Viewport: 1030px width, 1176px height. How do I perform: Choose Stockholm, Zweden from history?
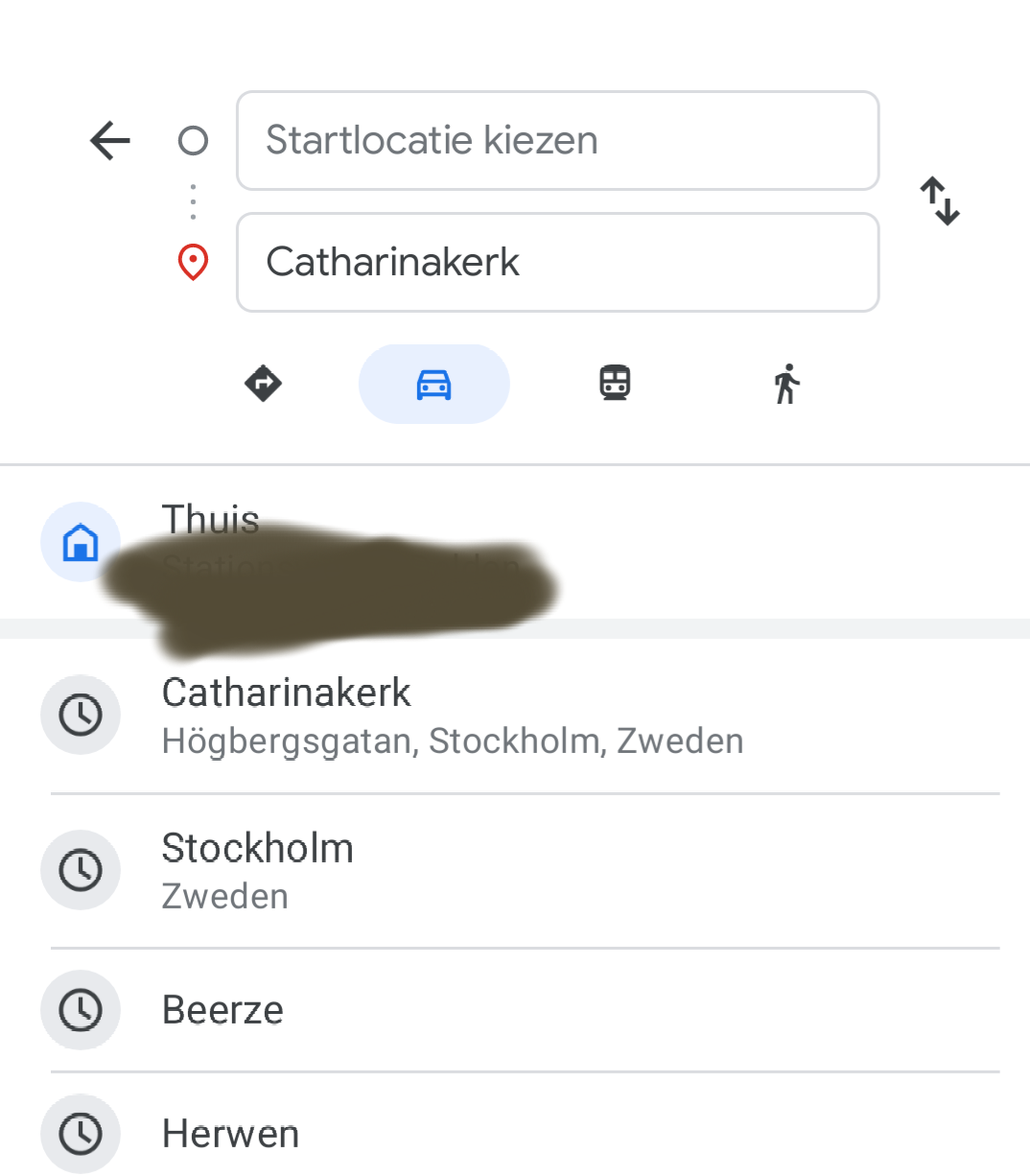(x=257, y=870)
